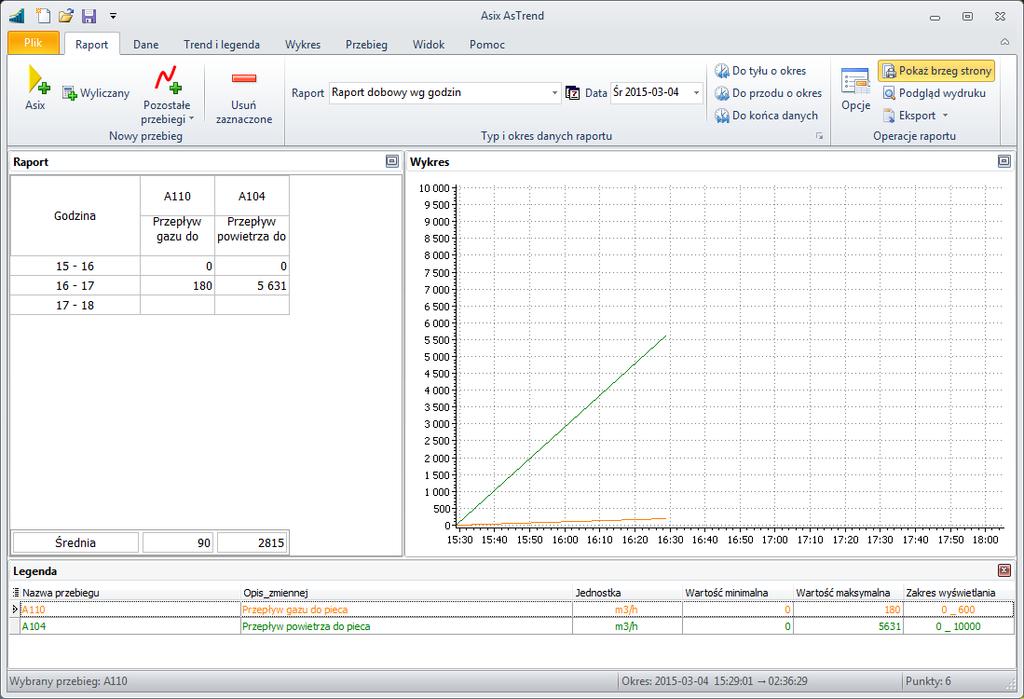Open the Typ i okres dialog launcher

pyautogui.click(x=819, y=136)
